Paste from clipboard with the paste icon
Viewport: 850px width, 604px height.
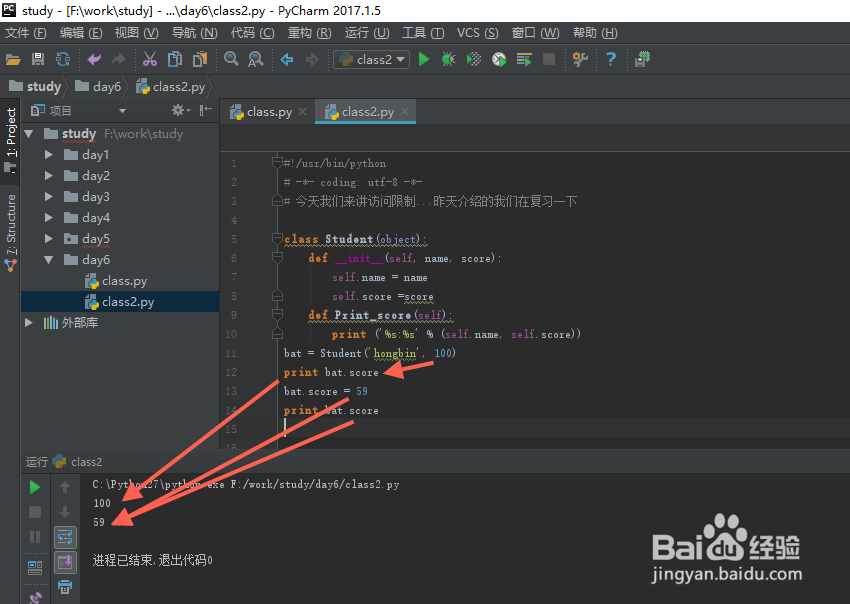(x=200, y=59)
